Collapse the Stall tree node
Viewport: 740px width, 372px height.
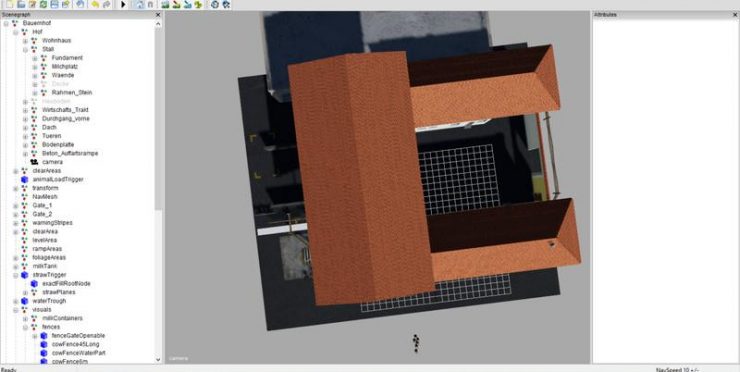(25, 49)
